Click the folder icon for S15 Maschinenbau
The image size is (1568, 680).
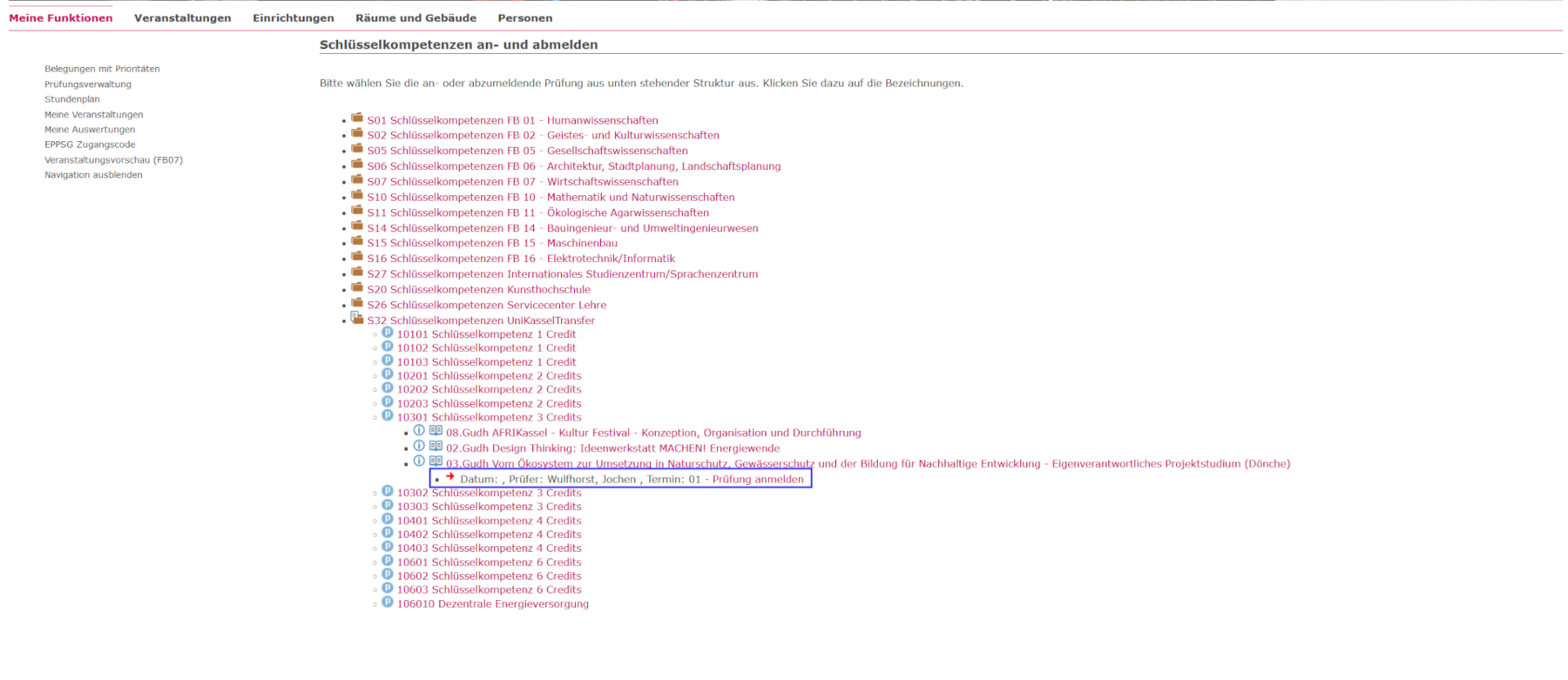pyautogui.click(x=357, y=242)
